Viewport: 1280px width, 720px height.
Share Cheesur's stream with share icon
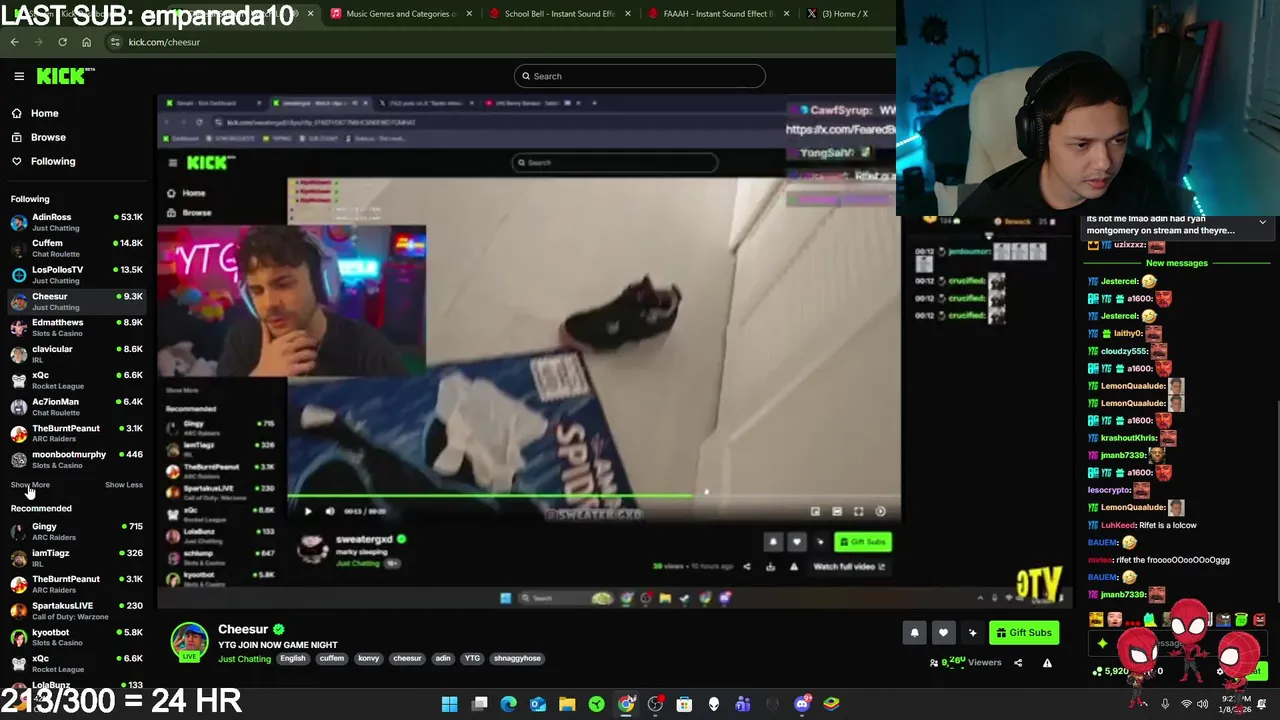coord(1018,662)
